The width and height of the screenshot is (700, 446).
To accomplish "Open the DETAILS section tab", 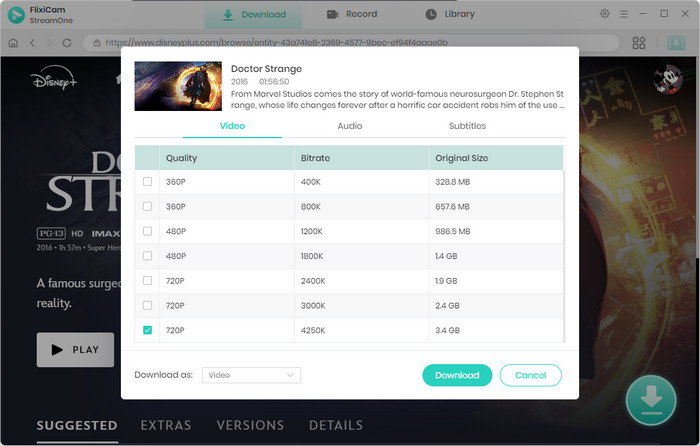I will 336,425.
